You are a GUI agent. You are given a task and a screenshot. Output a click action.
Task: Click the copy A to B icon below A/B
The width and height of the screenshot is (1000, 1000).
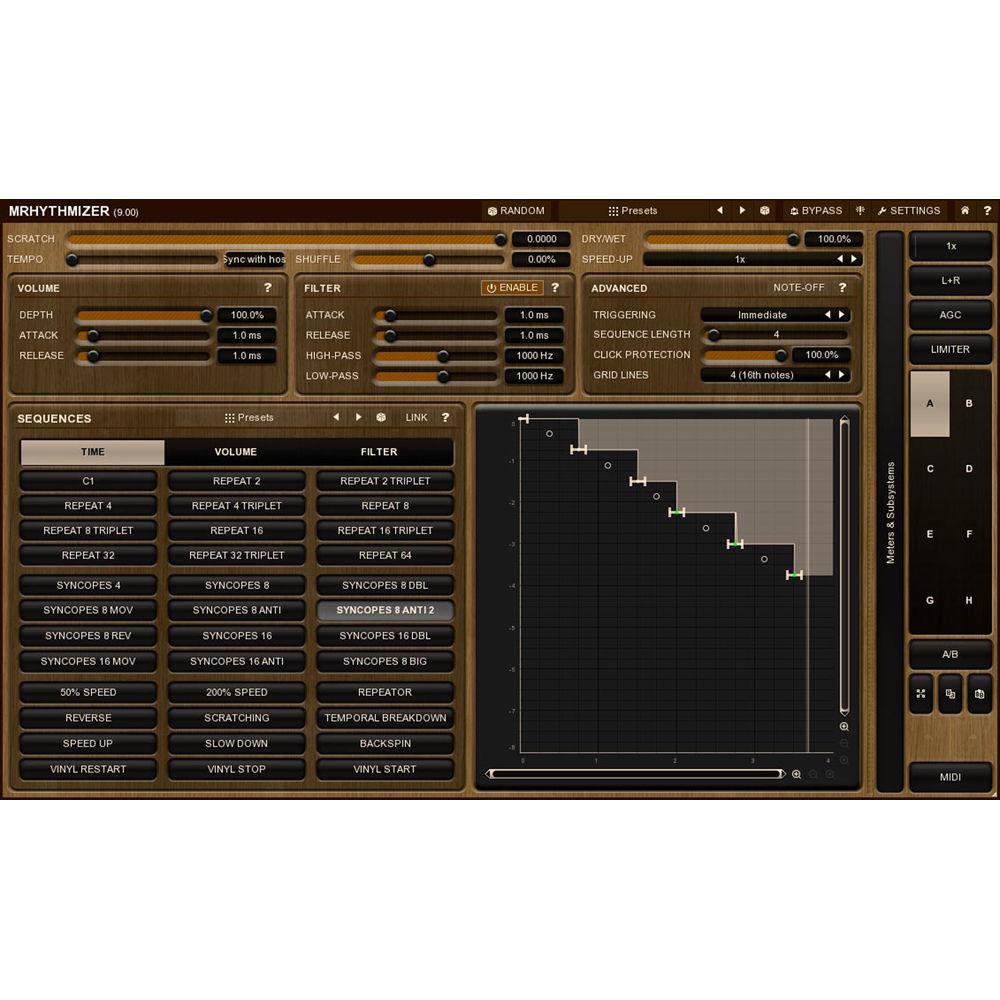pos(951,694)
